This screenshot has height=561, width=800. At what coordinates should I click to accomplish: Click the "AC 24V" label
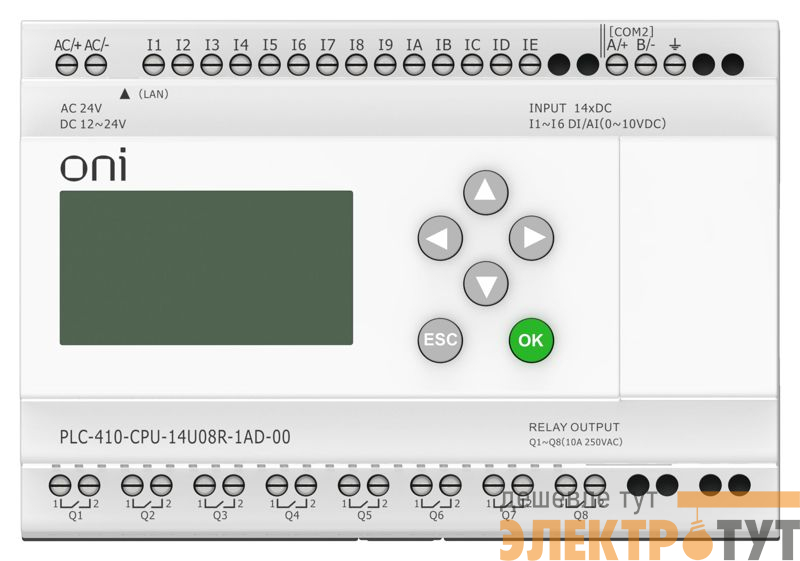click(81, 109)
